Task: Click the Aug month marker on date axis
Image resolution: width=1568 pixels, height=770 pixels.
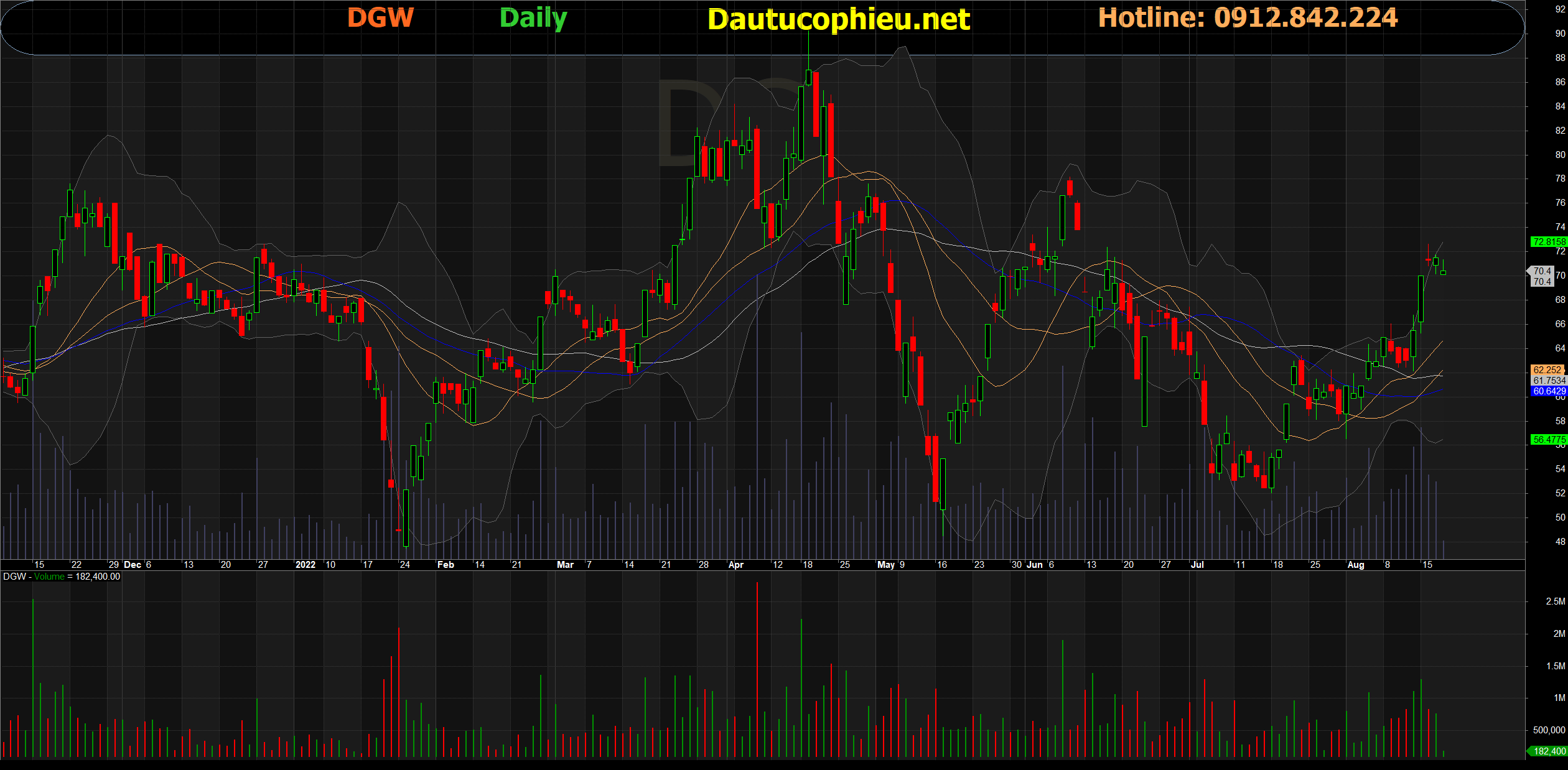Action: coord(1355,565)
